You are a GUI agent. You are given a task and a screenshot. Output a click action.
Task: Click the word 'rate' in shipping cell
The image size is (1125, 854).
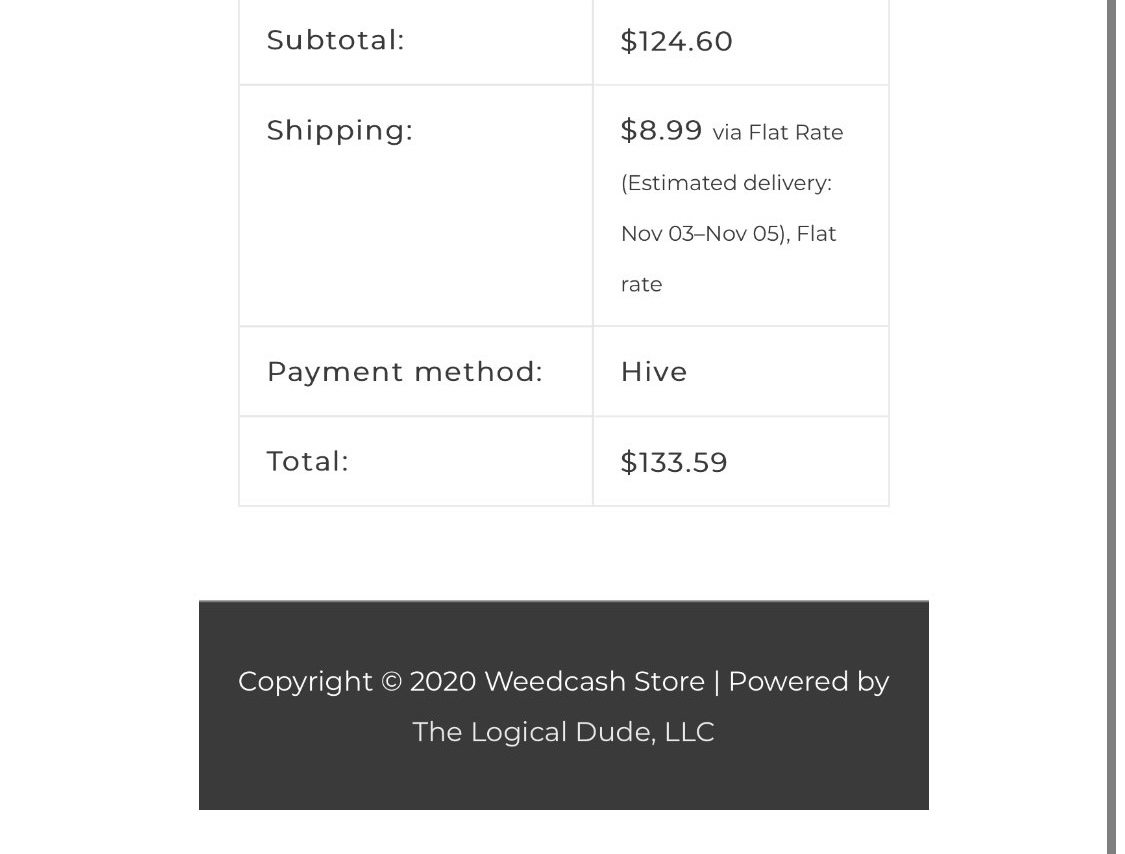click(x=641, y=285)
